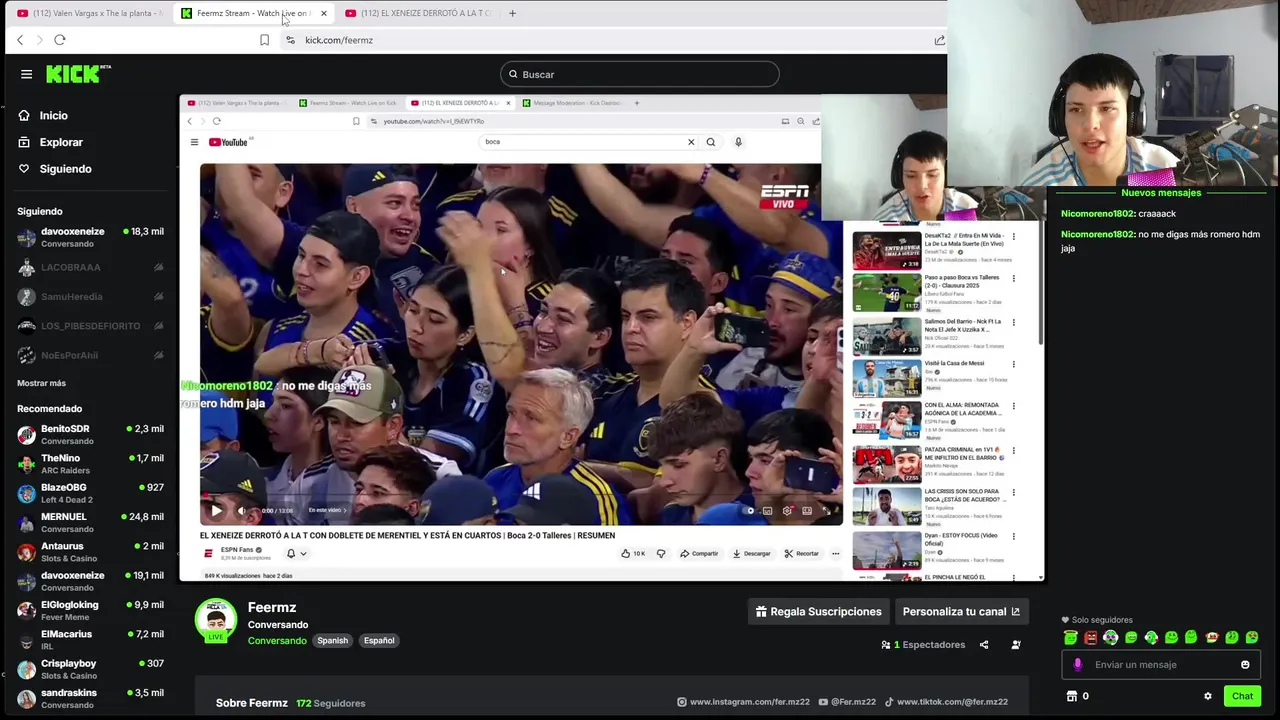The height and width of the screenshot is (720, 1280).
Task: Click Recortar under the YouTube video
Action: pos(802,553)
